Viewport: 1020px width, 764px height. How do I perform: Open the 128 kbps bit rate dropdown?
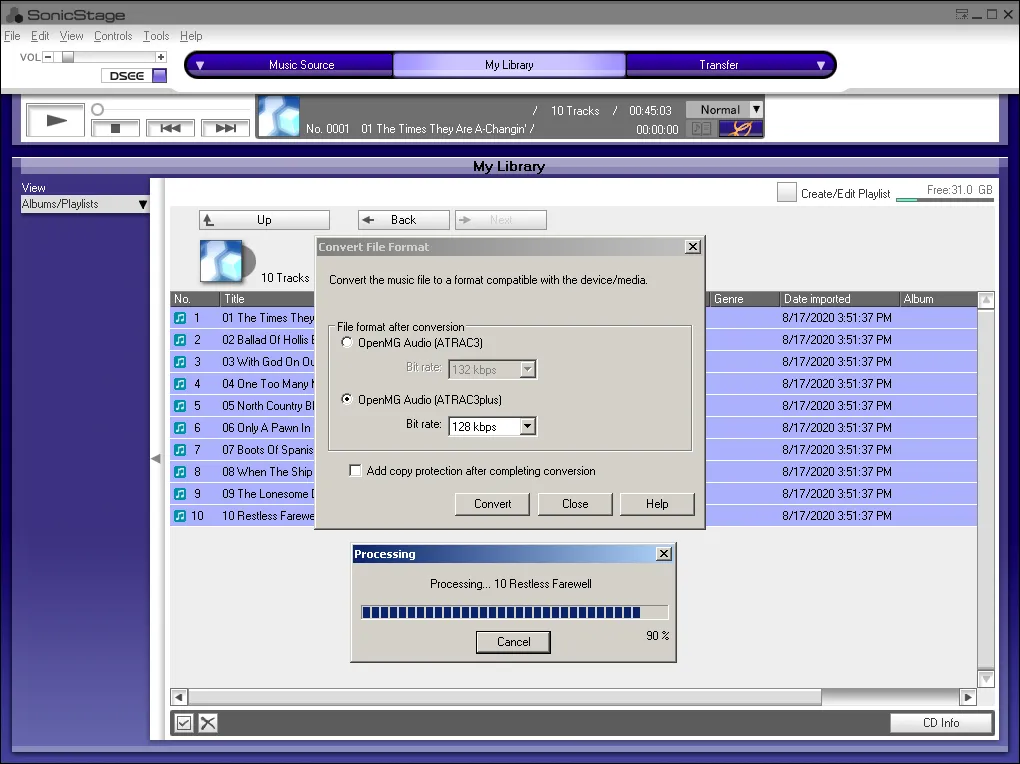(x=529, y=426)
